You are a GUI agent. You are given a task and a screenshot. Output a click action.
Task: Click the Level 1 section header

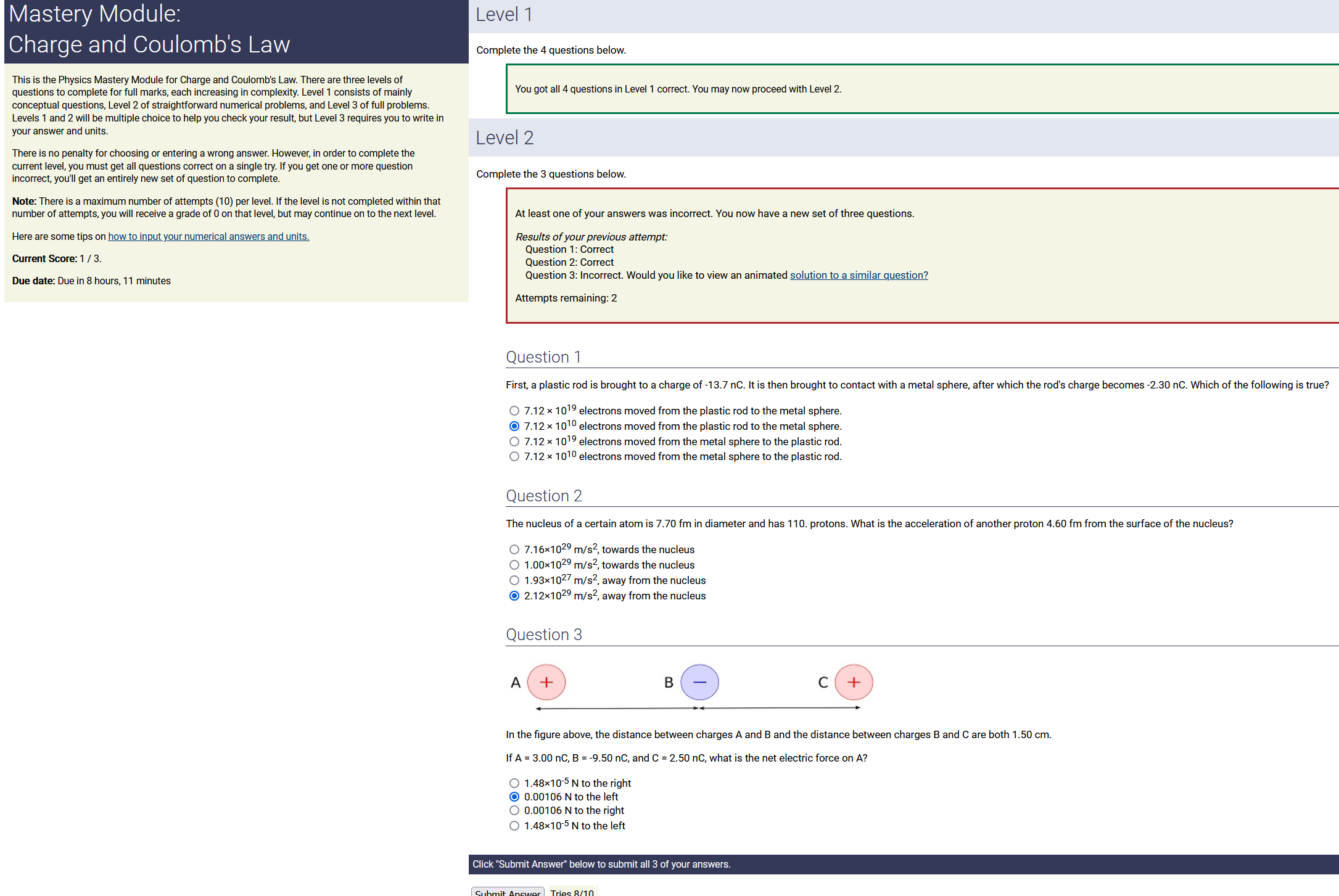click(503, 14)
